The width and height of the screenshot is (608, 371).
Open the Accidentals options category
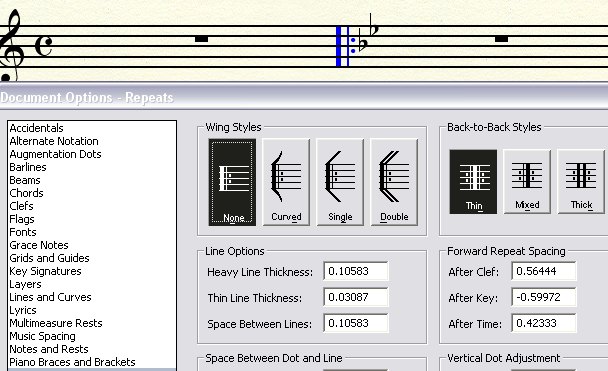tap(36, 128)
